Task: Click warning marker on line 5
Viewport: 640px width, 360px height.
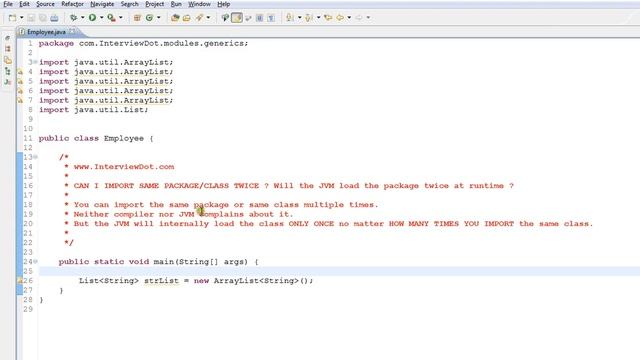Action: pyautogui.click(x=20, y=81)
